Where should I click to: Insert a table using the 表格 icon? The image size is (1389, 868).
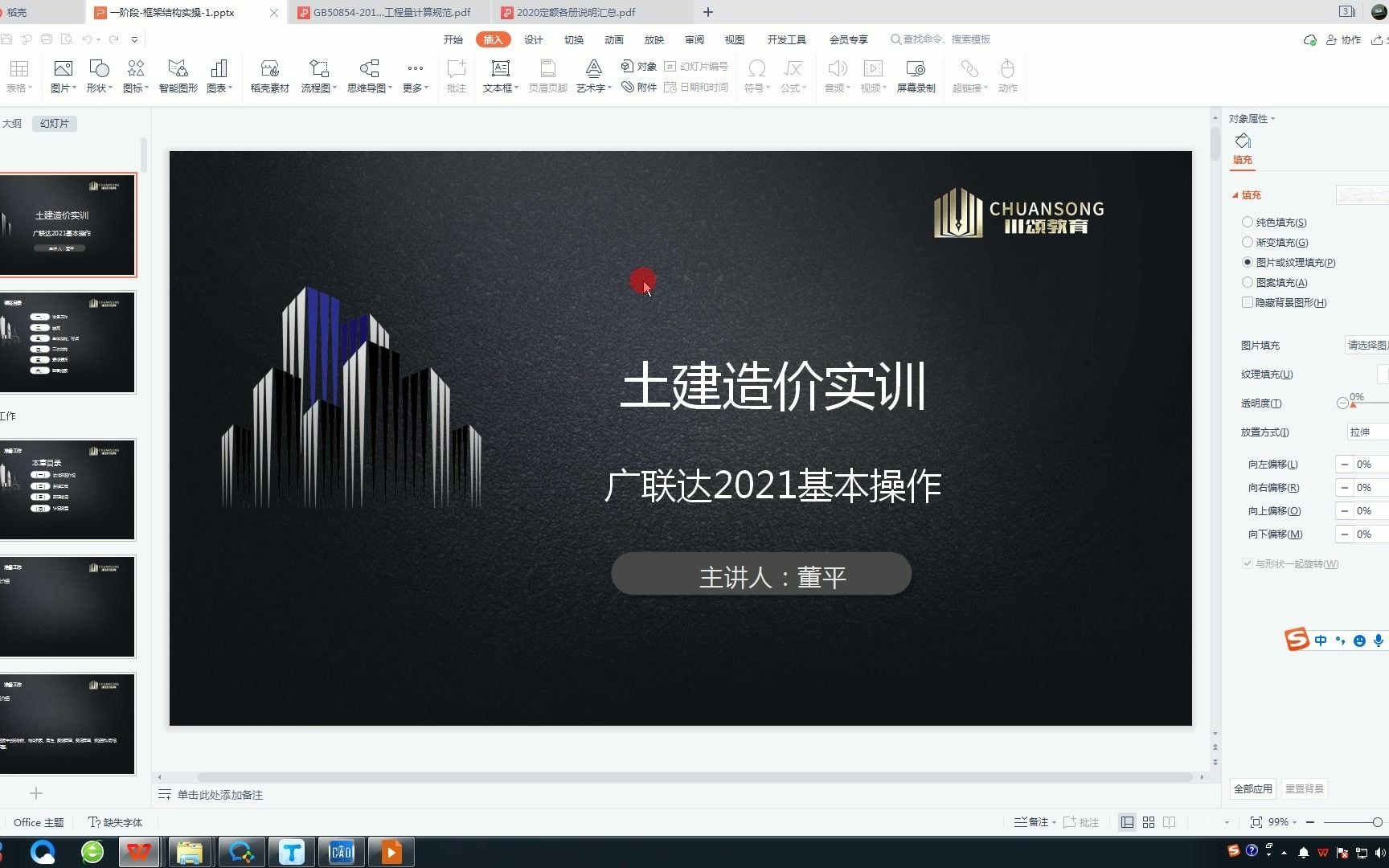tap(18, 76)
